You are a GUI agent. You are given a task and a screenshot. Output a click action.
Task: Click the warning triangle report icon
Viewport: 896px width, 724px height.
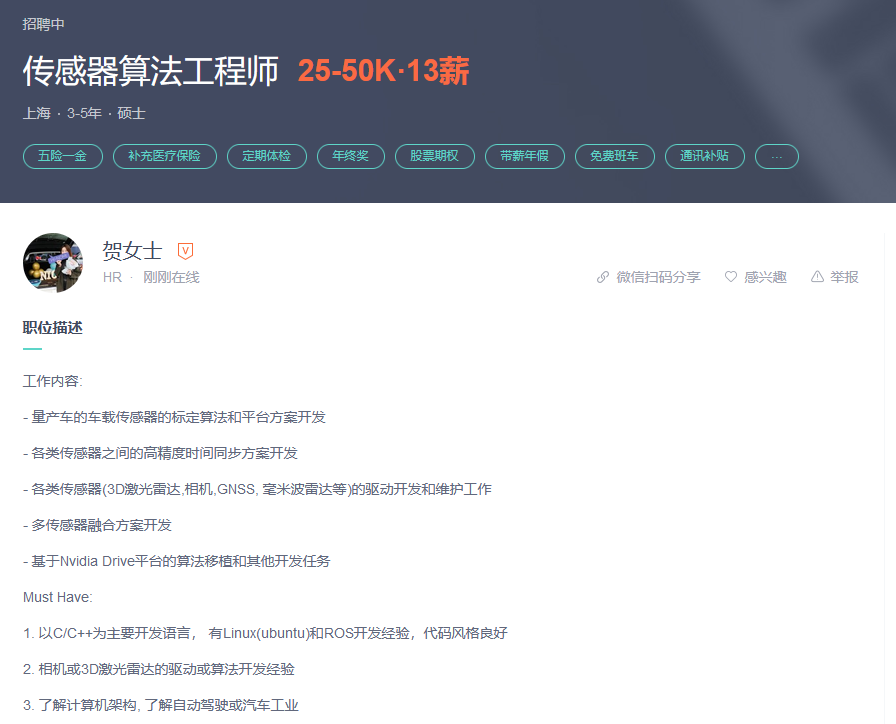817,277
